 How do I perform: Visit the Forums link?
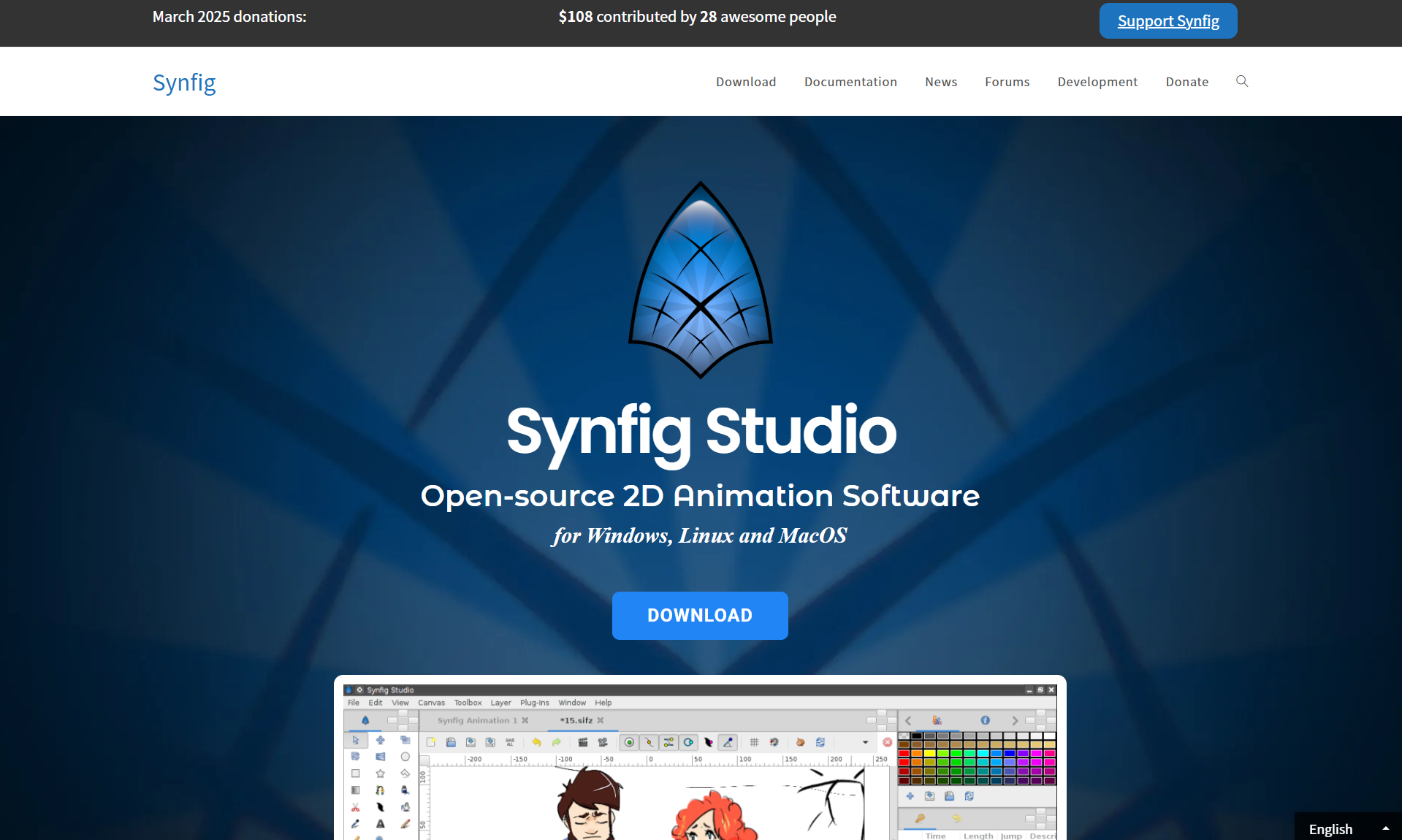click(x=1007, y=82)
